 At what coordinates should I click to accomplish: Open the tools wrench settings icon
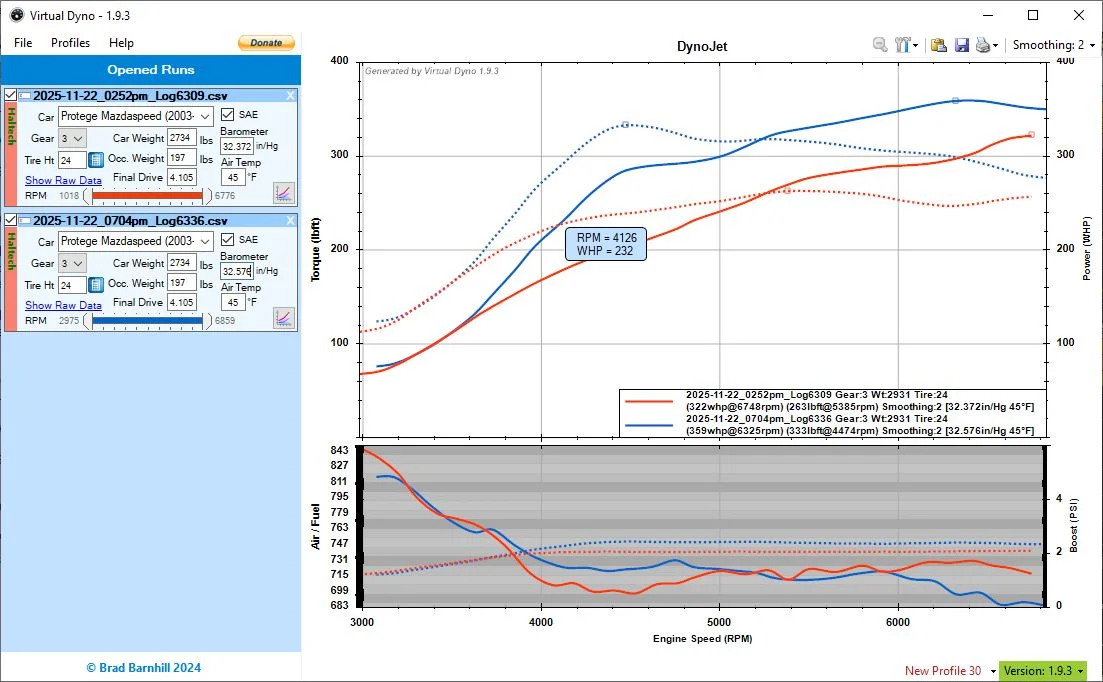(903, 45)
